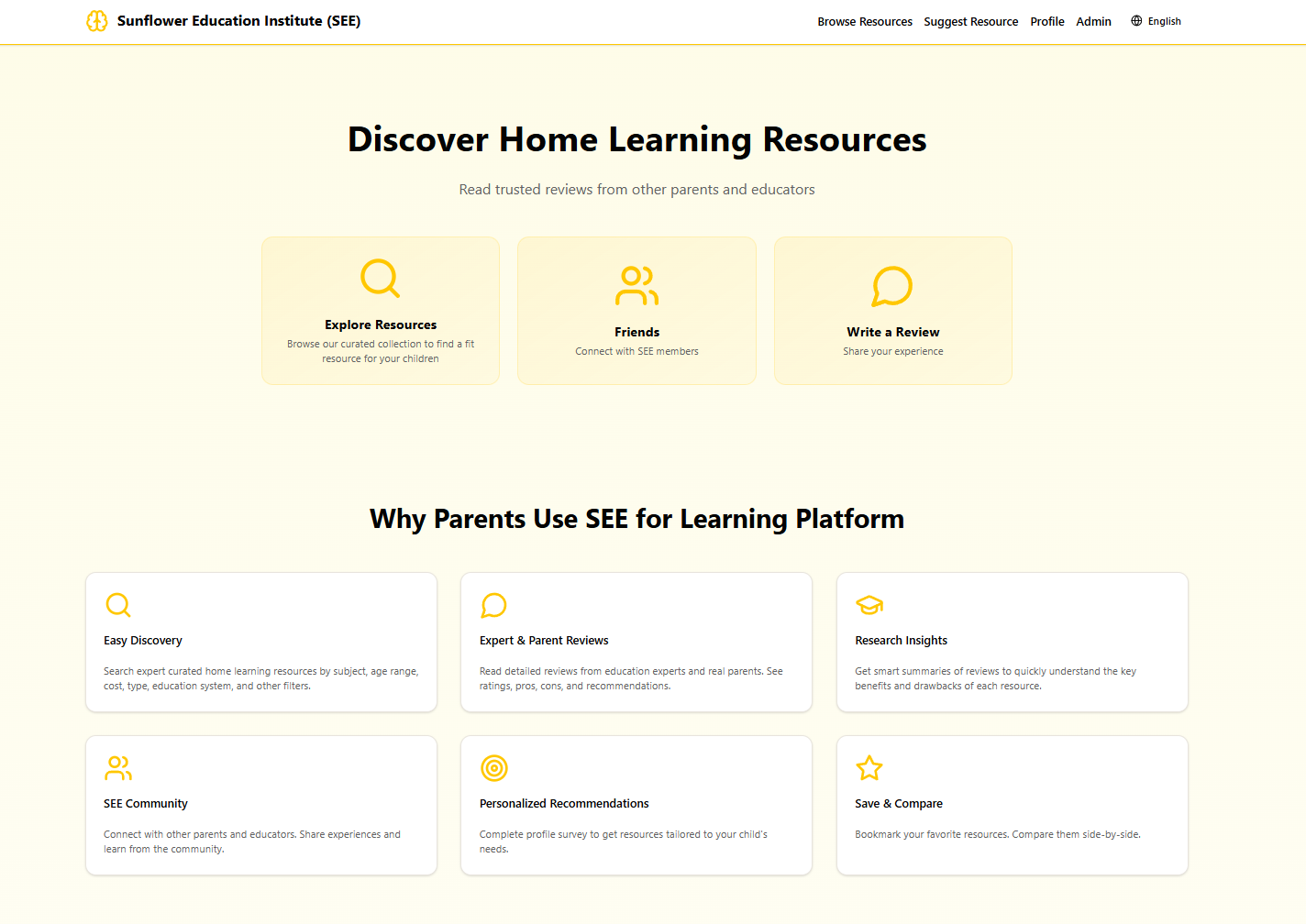Click the magnifier icon in Explore Resources card
This screenshot has width=1306, height=924.
click(x=380, y=279)
